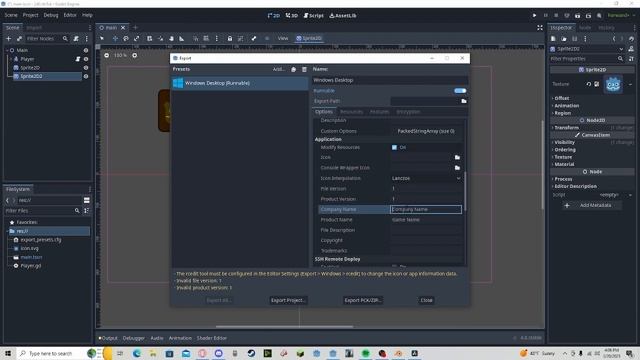Open the Scene menu

pyautogui.click(x=11, y=15)
